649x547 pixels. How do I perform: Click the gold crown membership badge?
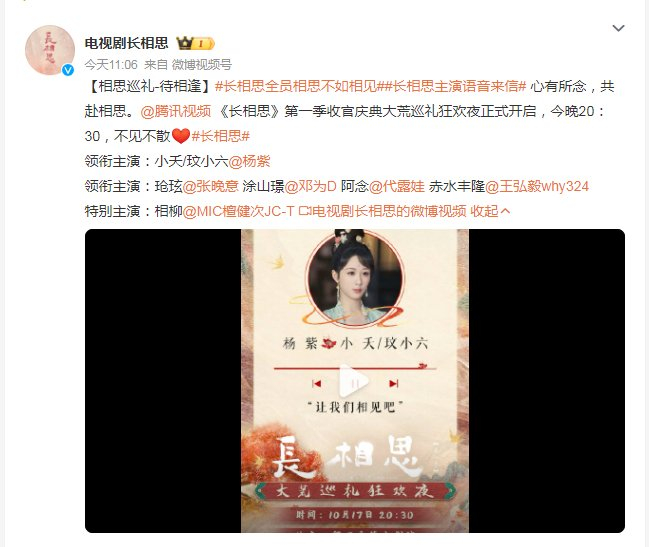pyautogui.click(x=195, y=43)
